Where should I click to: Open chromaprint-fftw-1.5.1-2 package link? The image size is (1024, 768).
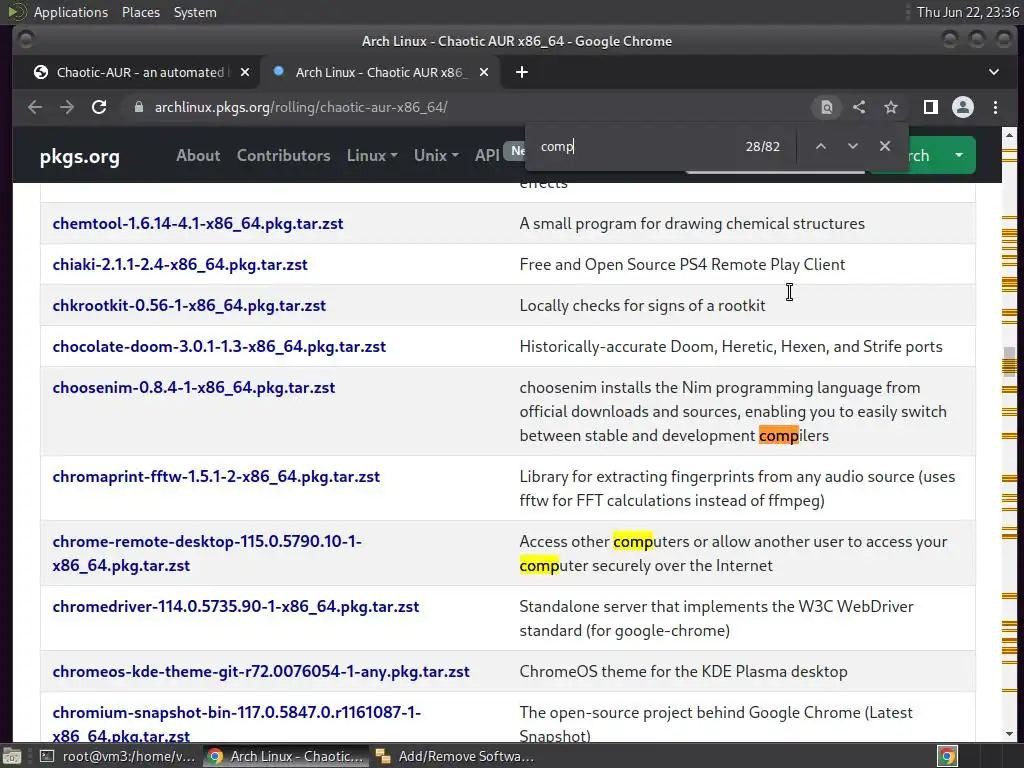[x=216, y=477]
